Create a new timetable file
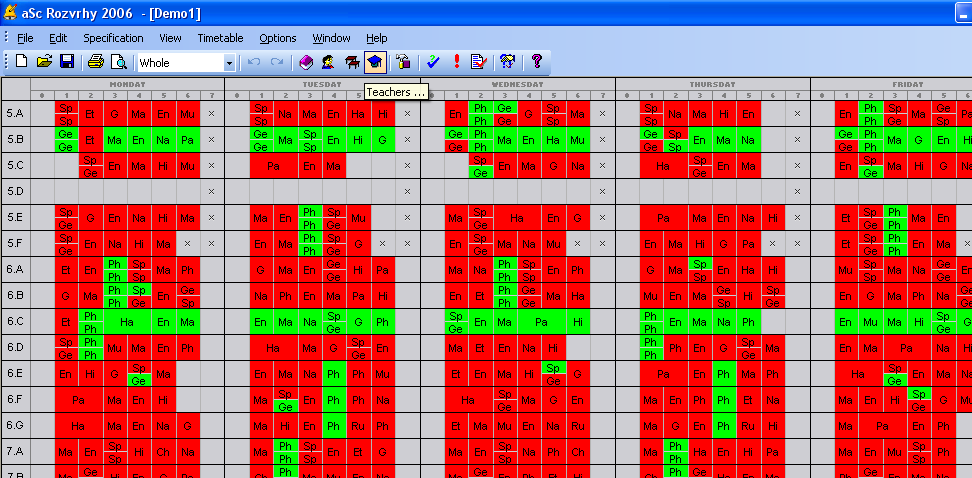Screen dimensions: 972x478 (22, 62)
